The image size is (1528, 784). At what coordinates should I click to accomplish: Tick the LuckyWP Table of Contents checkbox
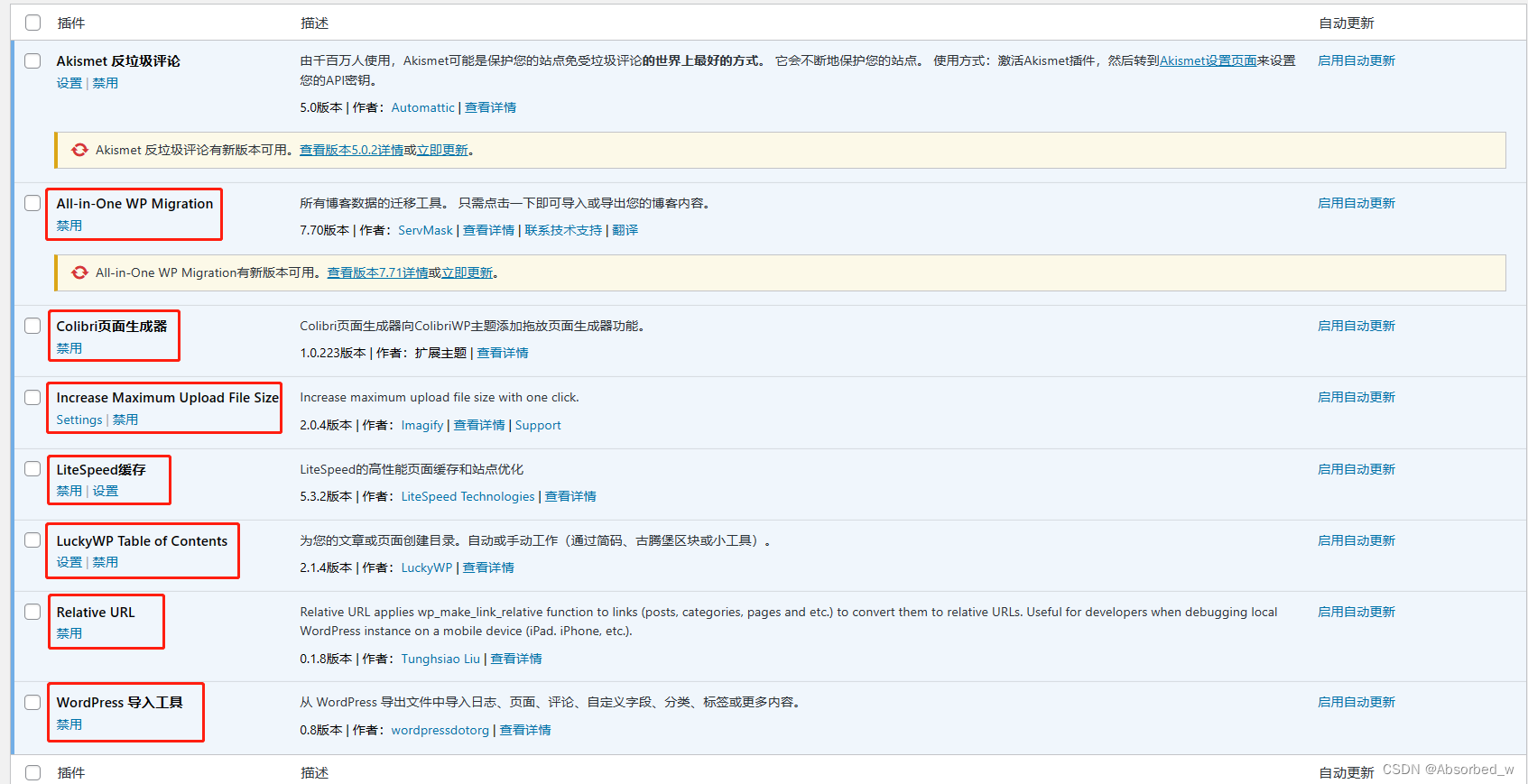point(33,540)
